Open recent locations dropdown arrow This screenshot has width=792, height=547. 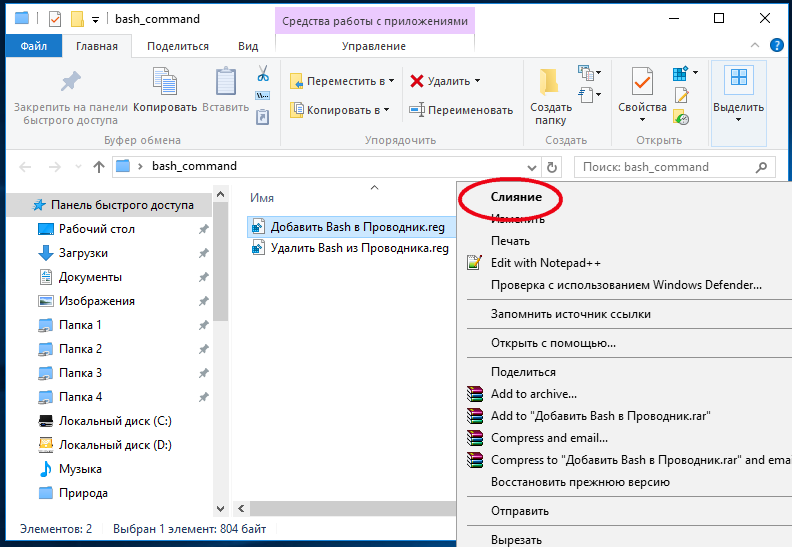point(78,167)
